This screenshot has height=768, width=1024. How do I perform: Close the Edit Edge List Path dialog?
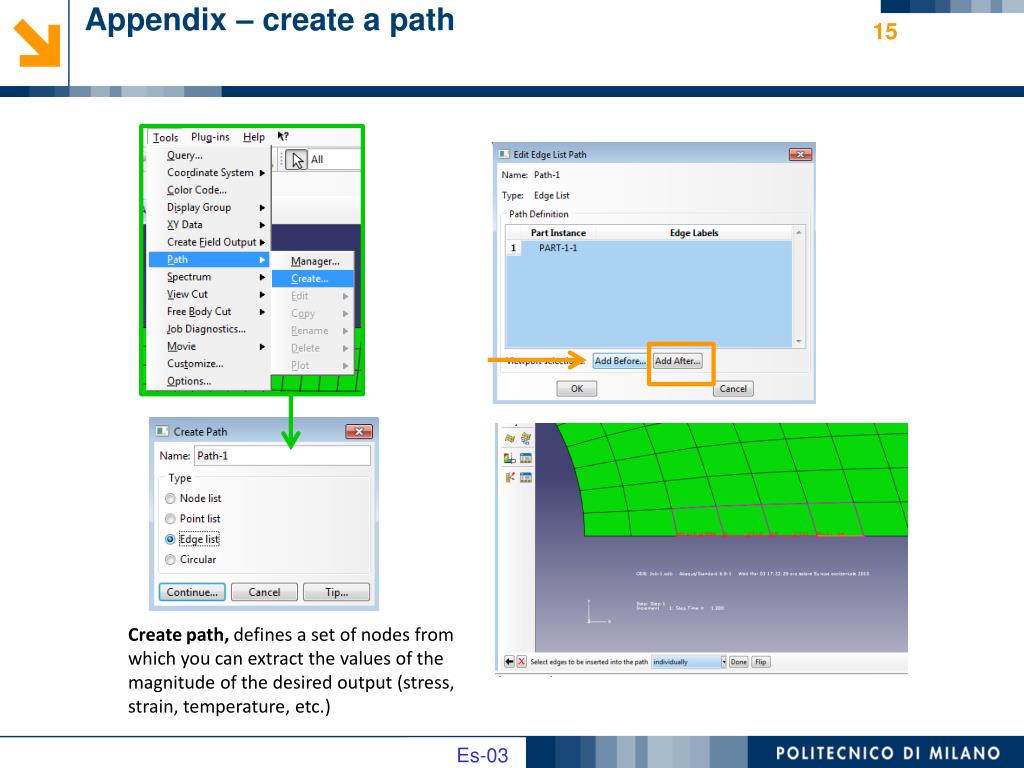click(x=800, y=154)
